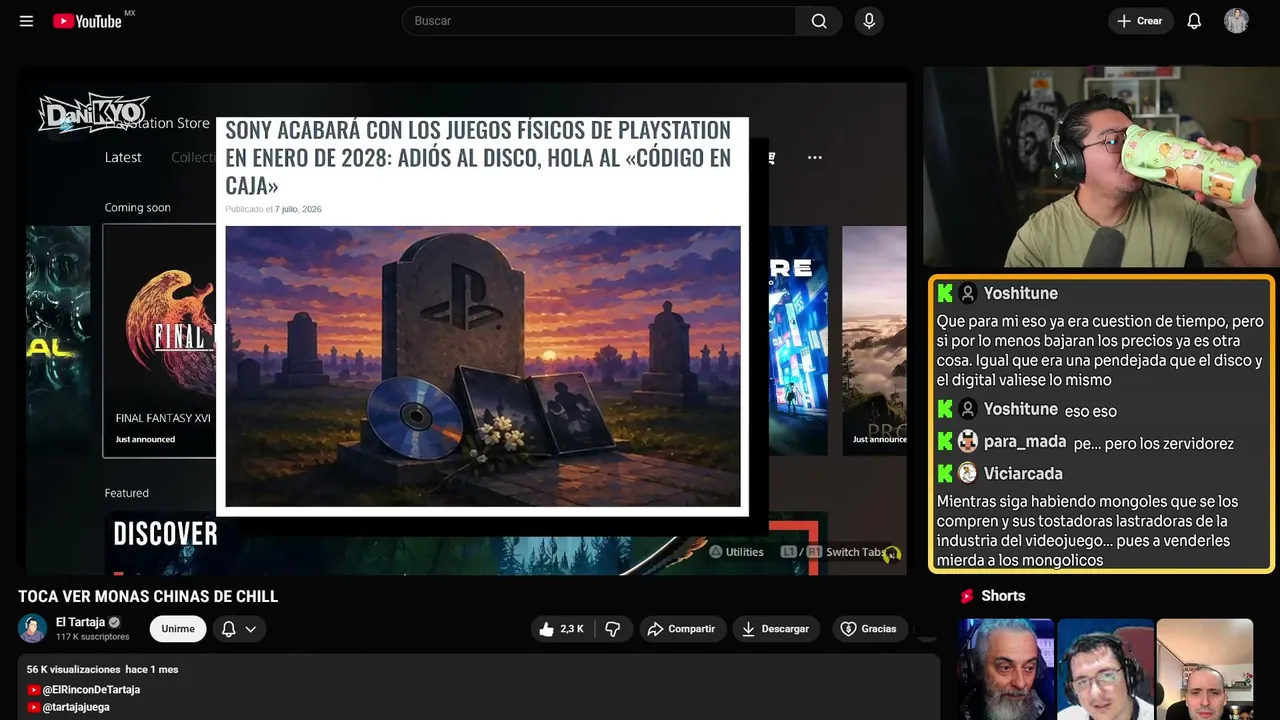Open the notifications bell

[x=1194, y=21]
